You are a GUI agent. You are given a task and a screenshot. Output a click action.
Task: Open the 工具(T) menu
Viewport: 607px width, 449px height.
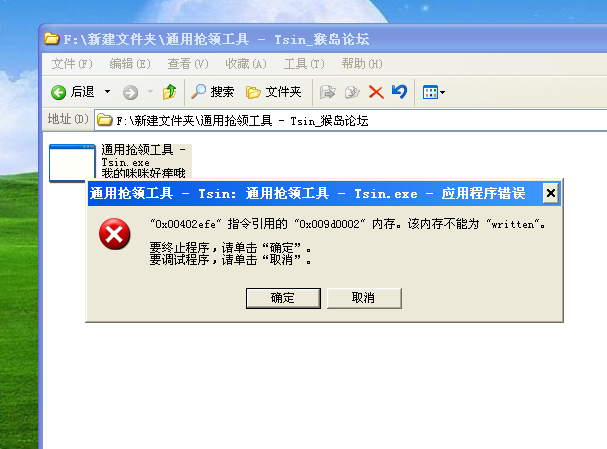[x=304, y=63]
